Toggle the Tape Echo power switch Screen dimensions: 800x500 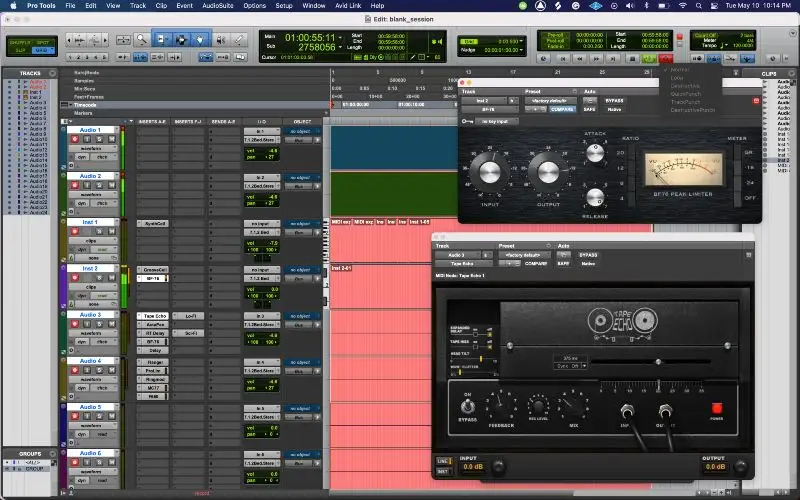coord(717,408)
